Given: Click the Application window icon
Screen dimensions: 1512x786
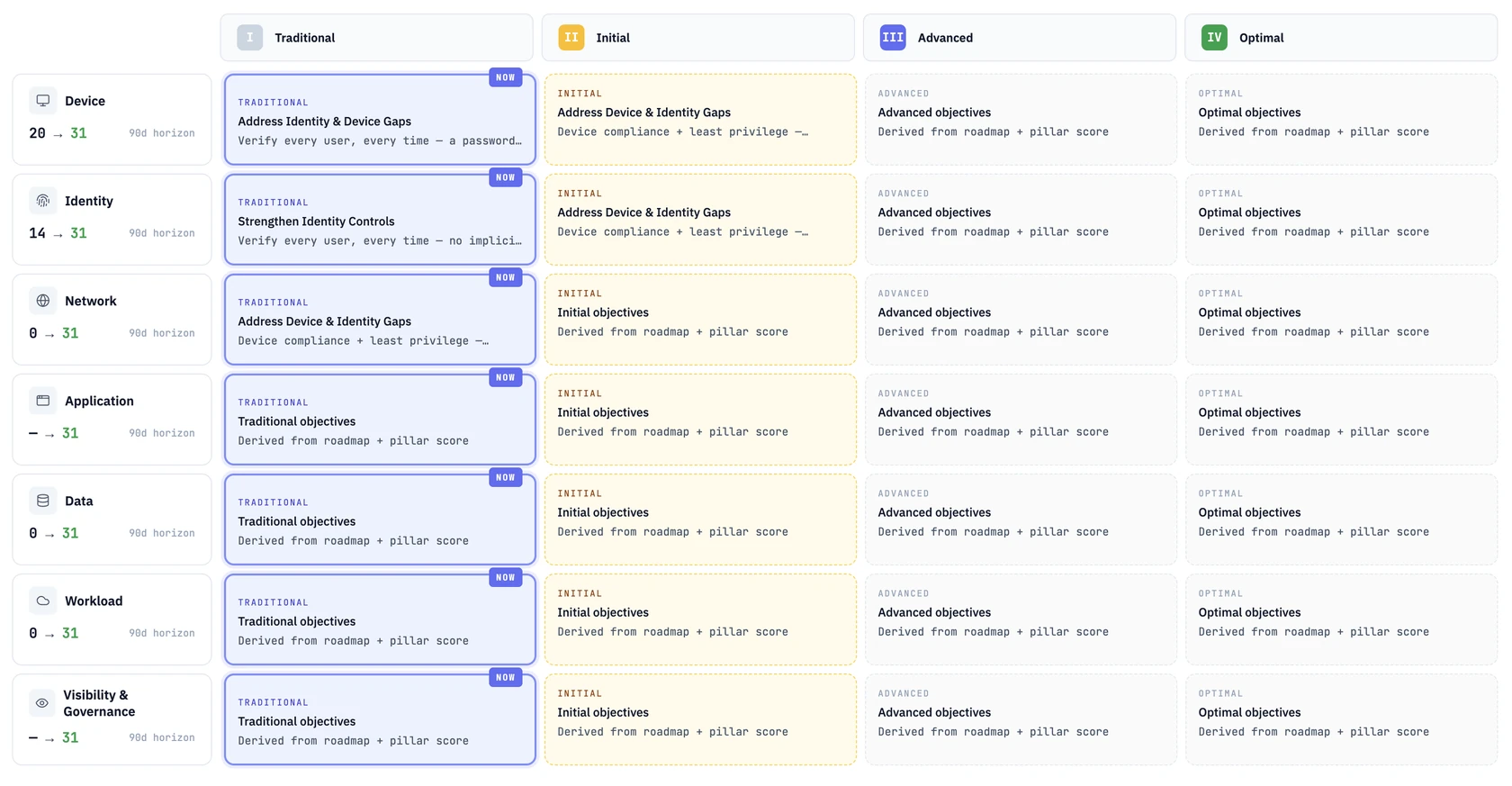Looking at the screenshot, I should pos(42,401).
